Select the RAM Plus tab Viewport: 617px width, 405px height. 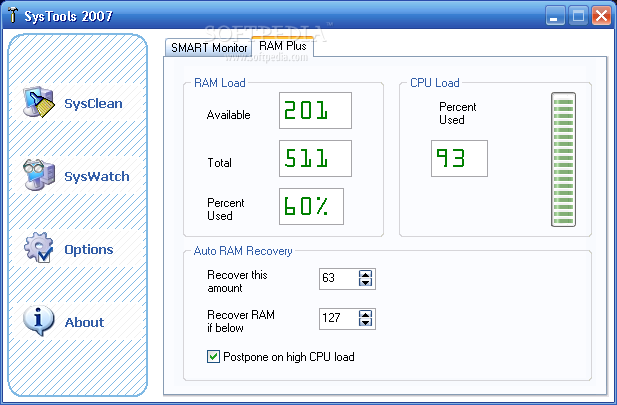pos(283,46)
